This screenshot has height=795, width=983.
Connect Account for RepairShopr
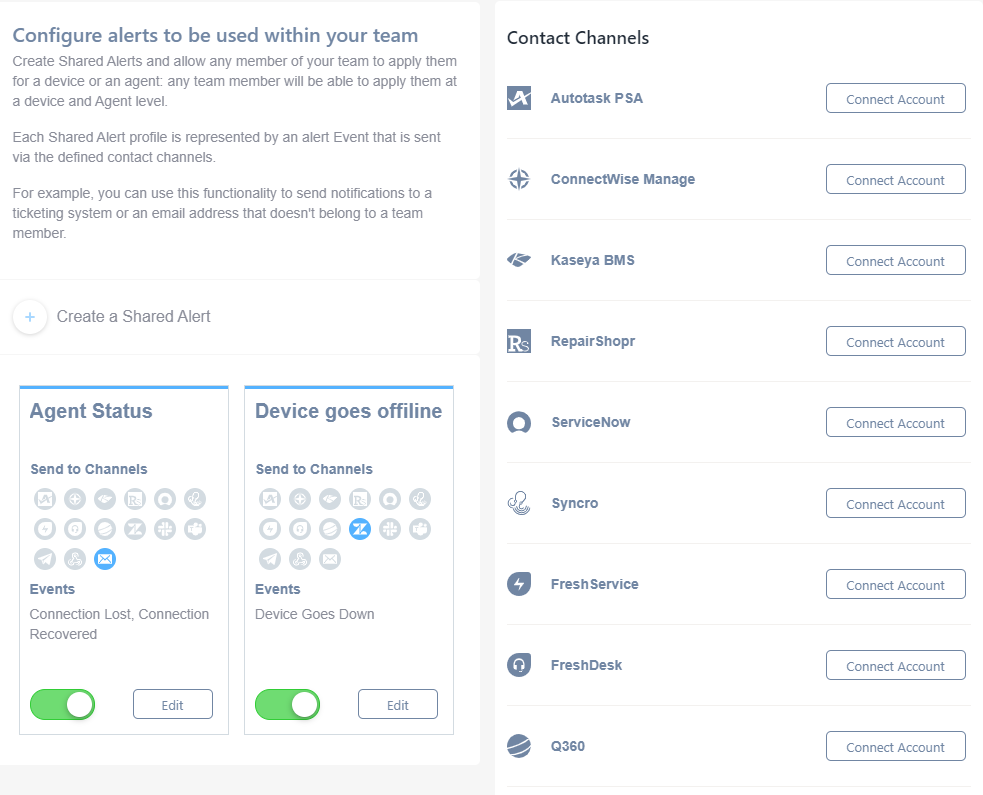pos(895,341)
